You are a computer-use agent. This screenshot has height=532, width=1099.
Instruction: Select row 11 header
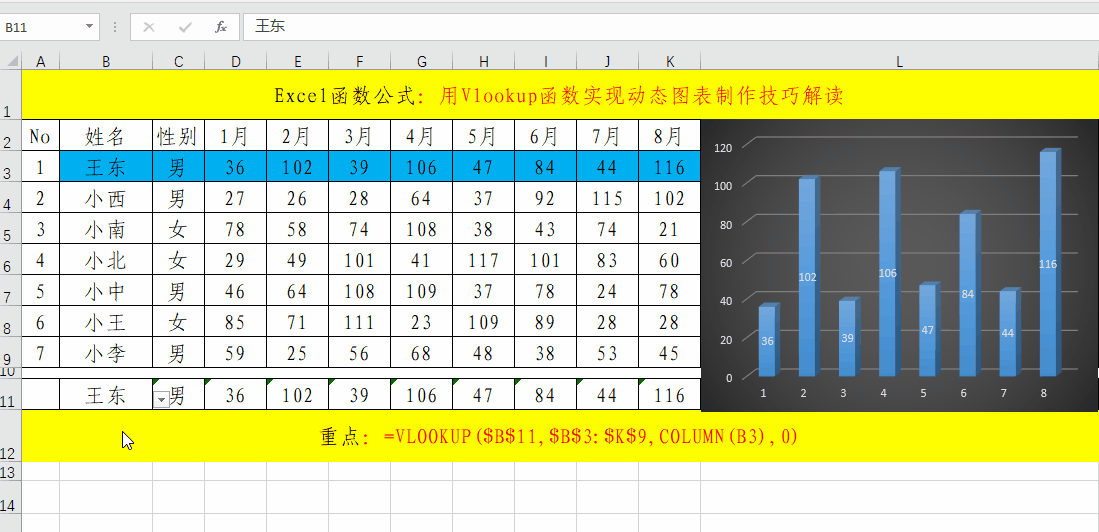tap(11, 394)
